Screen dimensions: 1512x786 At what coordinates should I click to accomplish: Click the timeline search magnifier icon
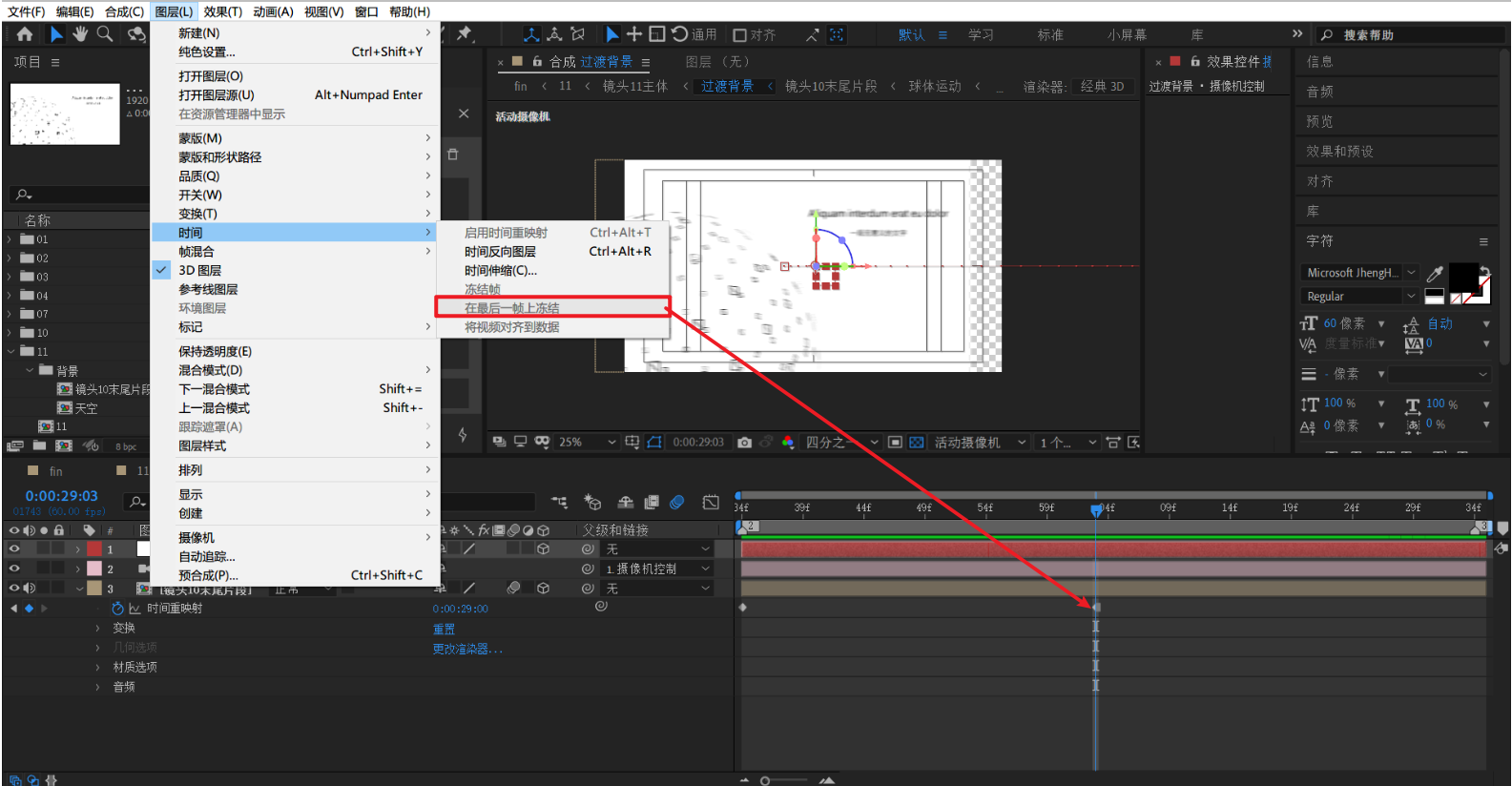[137, 502]
